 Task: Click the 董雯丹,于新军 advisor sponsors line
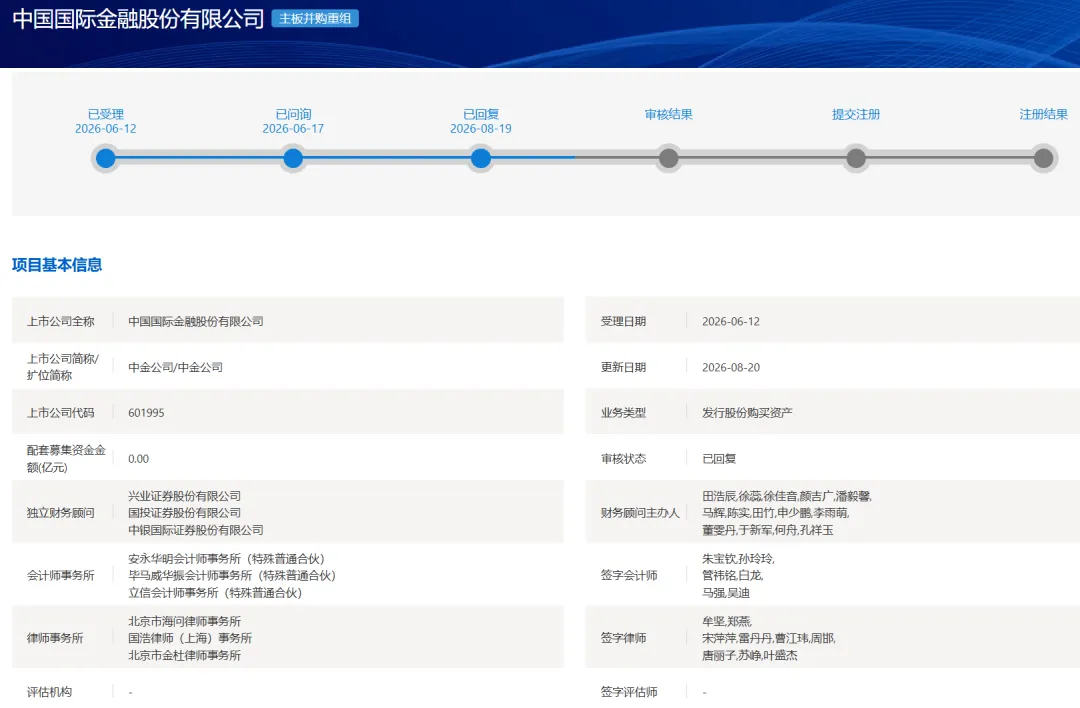pyautogui.click(x=767, y=530)
